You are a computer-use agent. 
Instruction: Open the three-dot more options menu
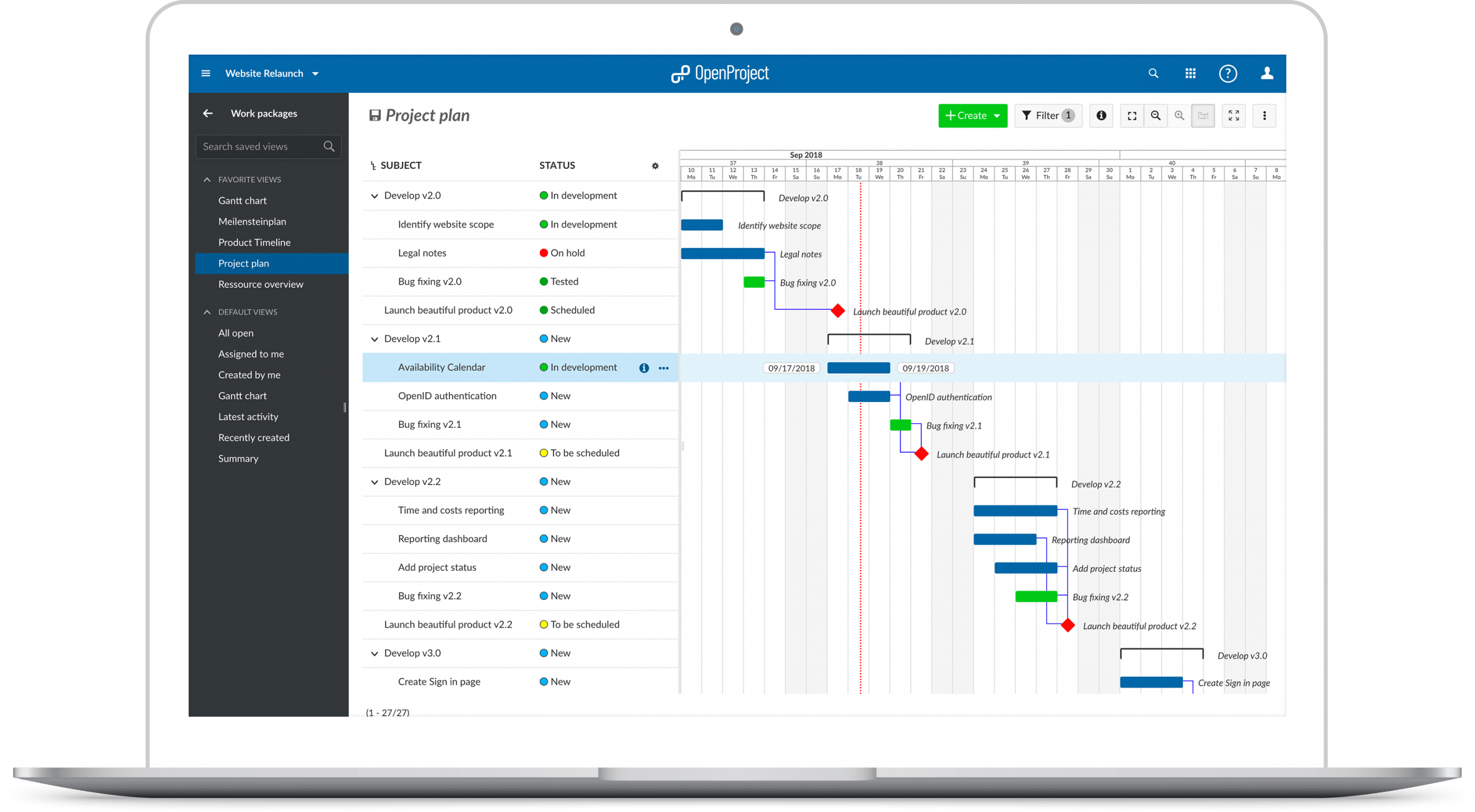(x=1264, y=116)
